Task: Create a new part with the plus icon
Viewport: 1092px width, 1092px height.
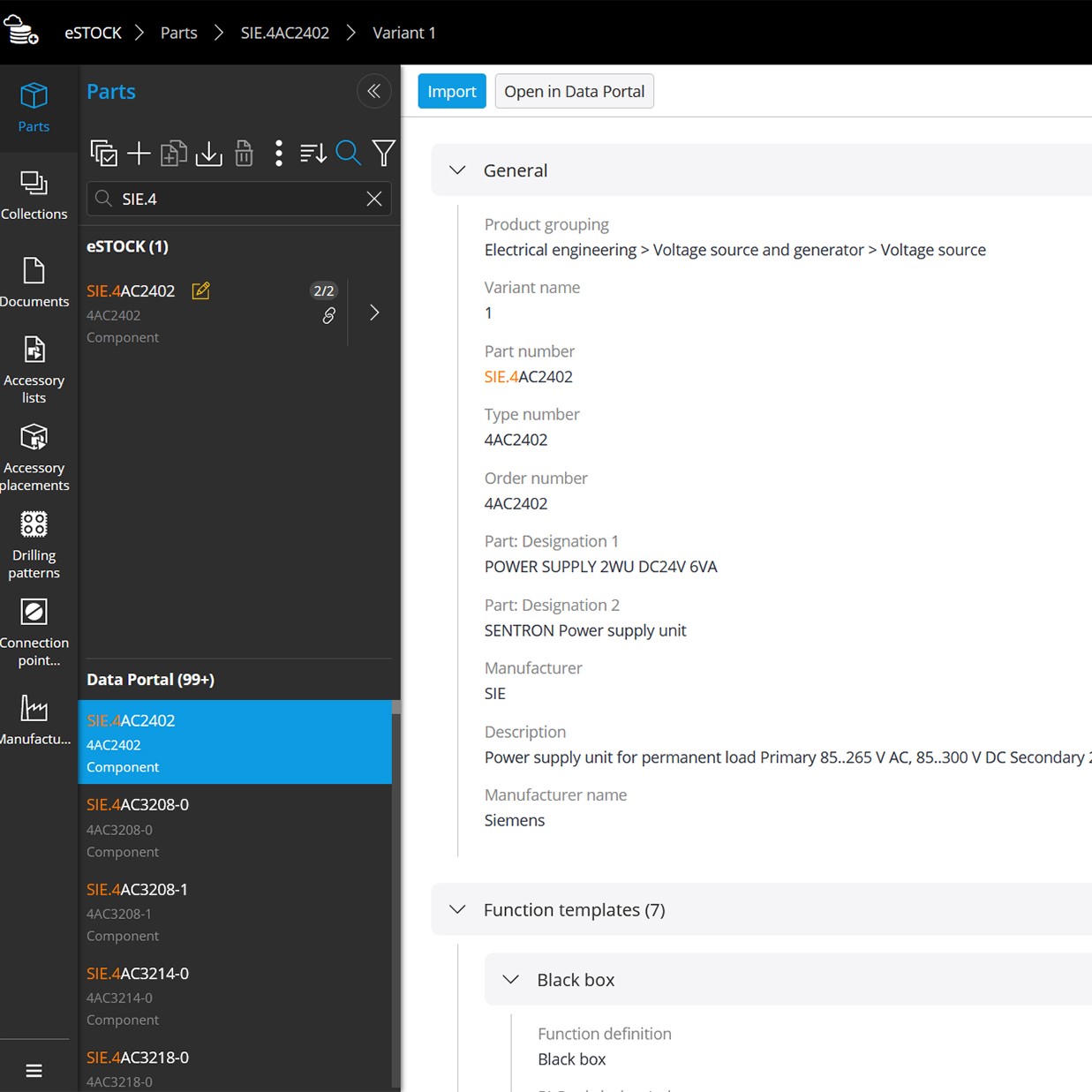Action: 139,153
